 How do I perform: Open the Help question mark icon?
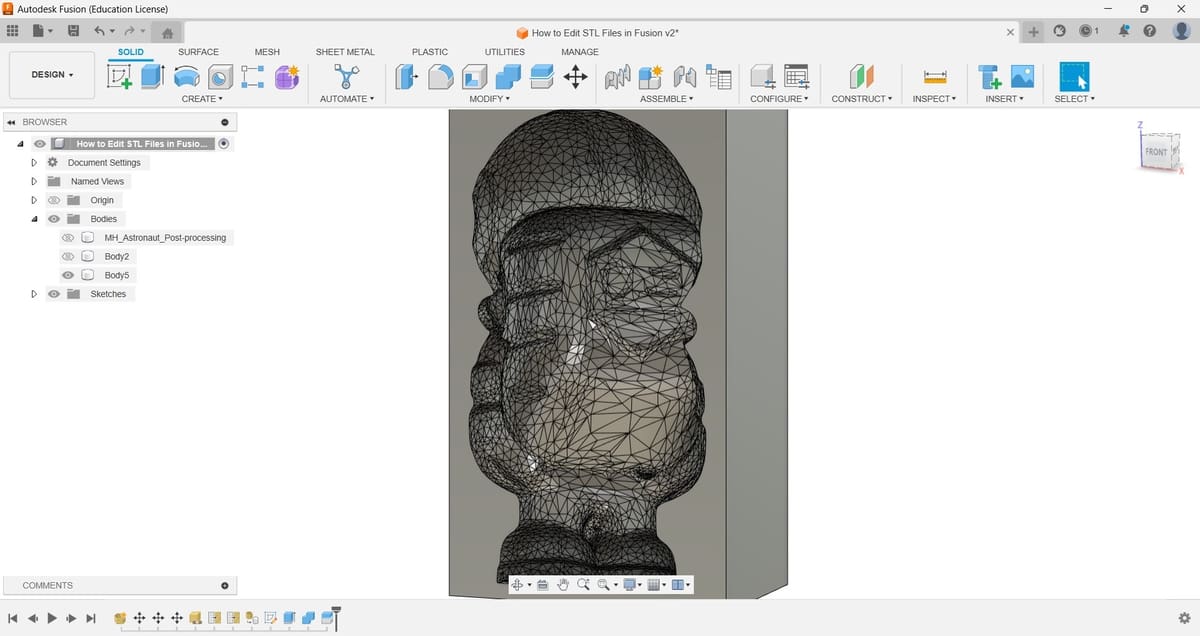(x=1149, y=32)
